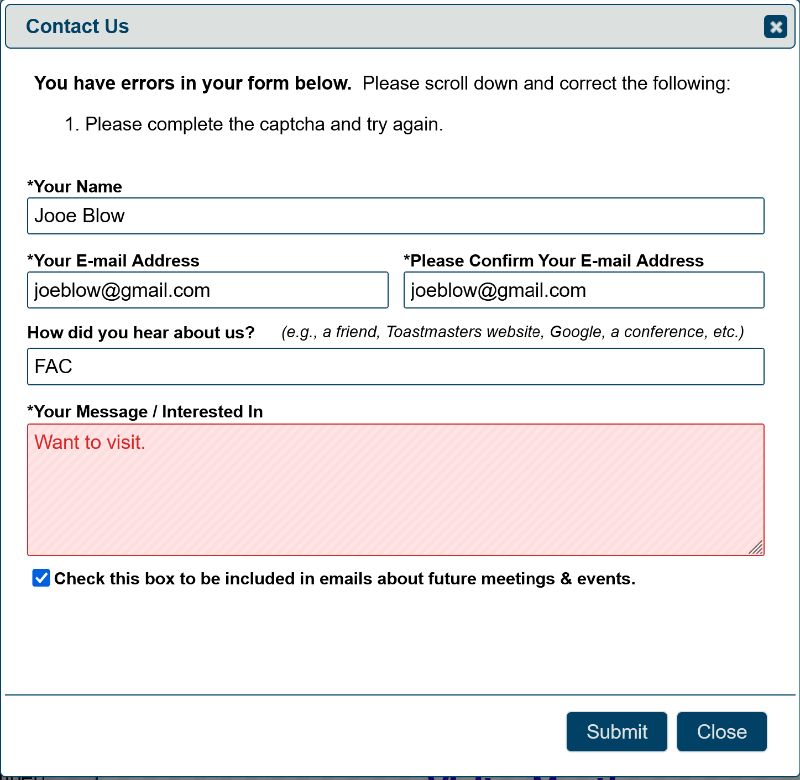Click the Close button at the bottom
800x780 pixels.
coord(721,732)
